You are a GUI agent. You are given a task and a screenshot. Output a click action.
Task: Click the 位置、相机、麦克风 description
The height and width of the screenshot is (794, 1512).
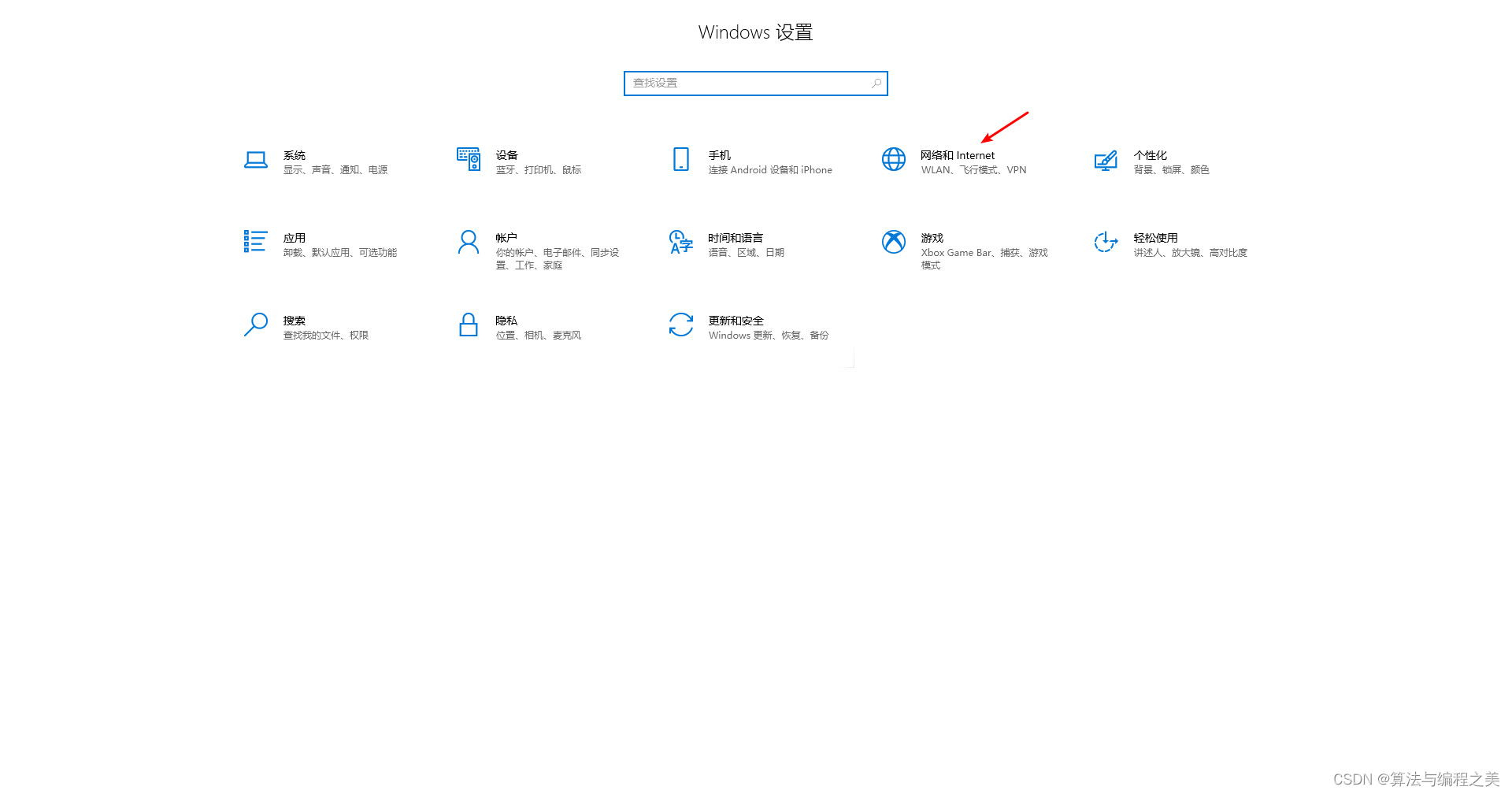click(539, 336)
